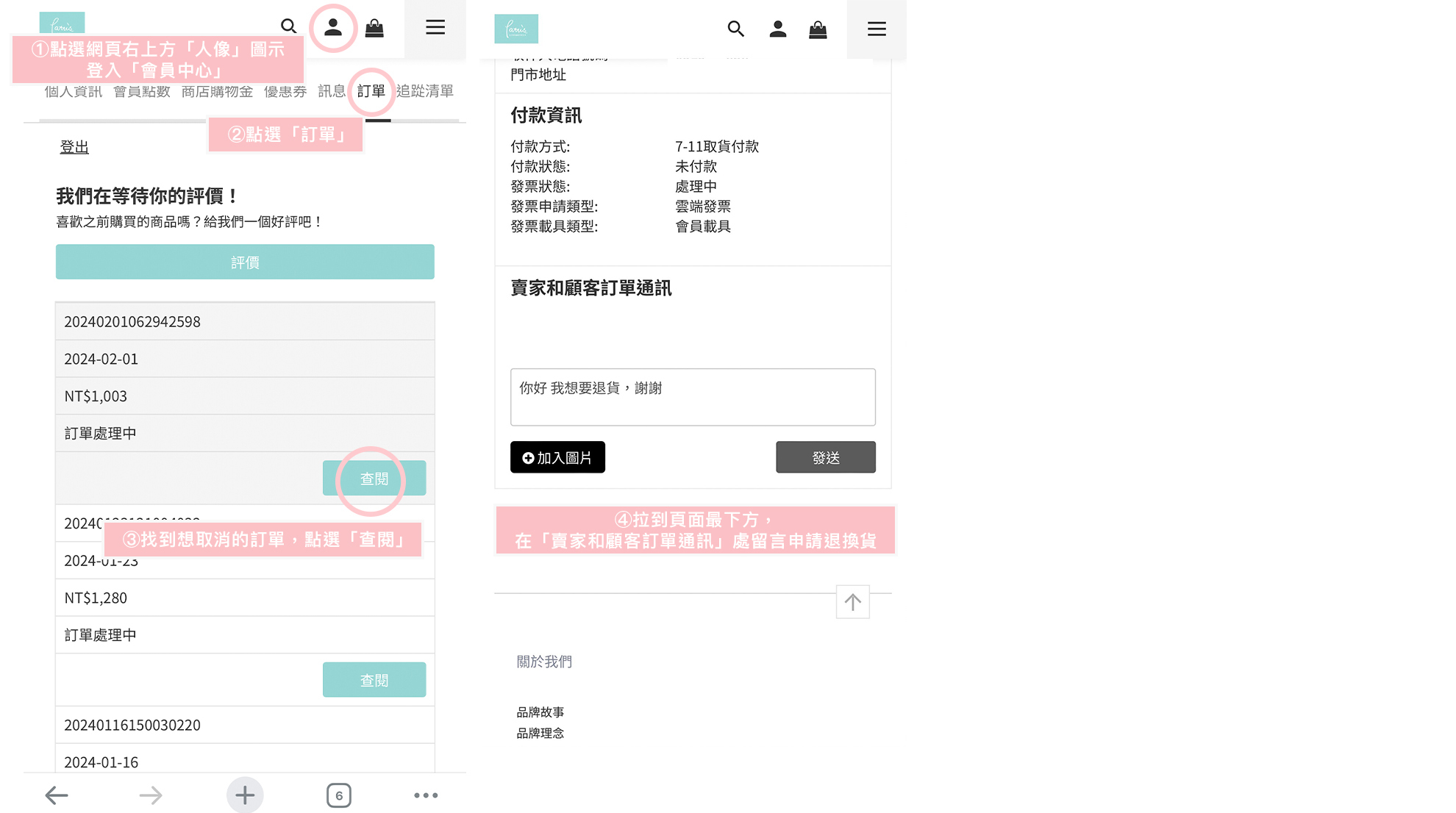This screenshot has height=813, width=1456.
Task: Select the 優惠券 tab
Action: coord(285,92)
